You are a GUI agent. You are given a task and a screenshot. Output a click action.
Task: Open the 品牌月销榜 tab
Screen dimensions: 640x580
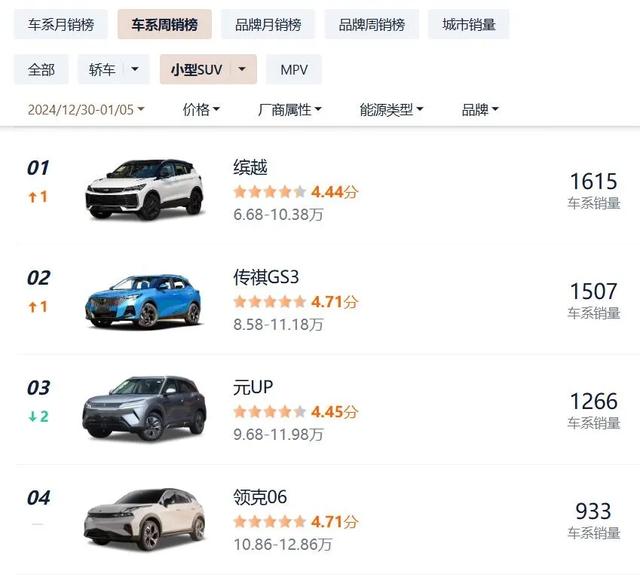click(268, 24)
